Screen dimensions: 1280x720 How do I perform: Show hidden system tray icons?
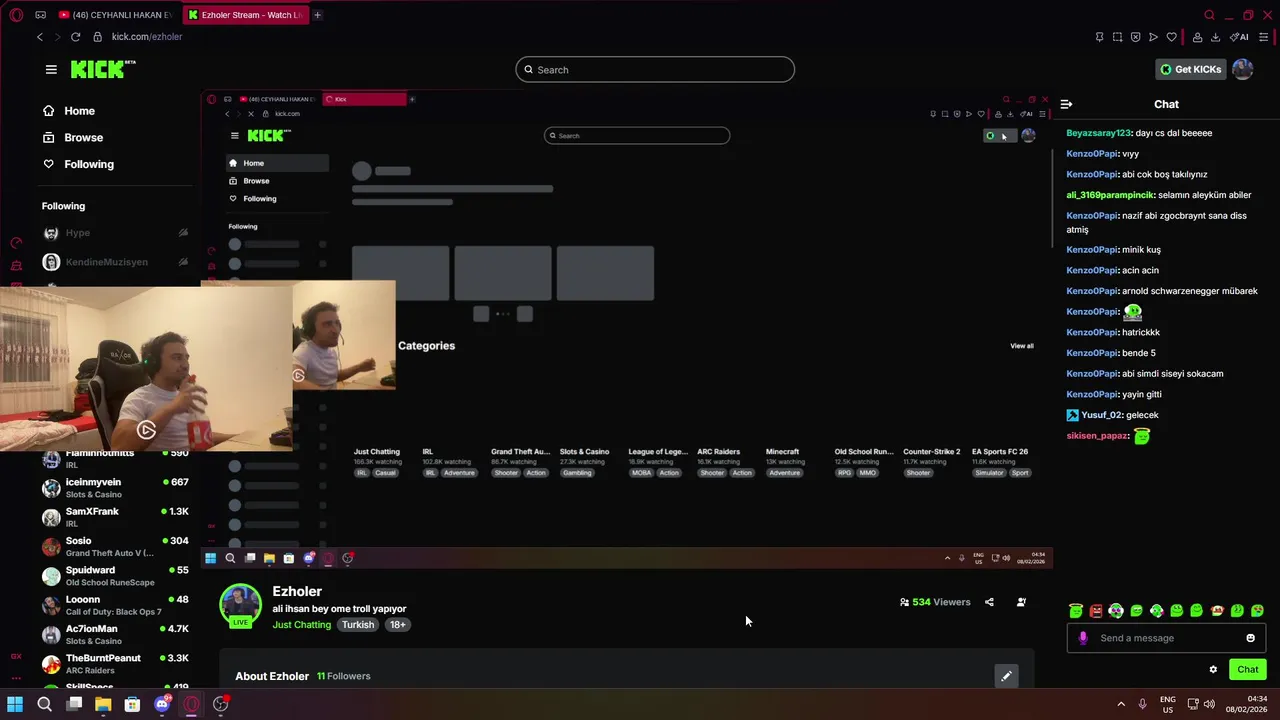coord(1120,704)
